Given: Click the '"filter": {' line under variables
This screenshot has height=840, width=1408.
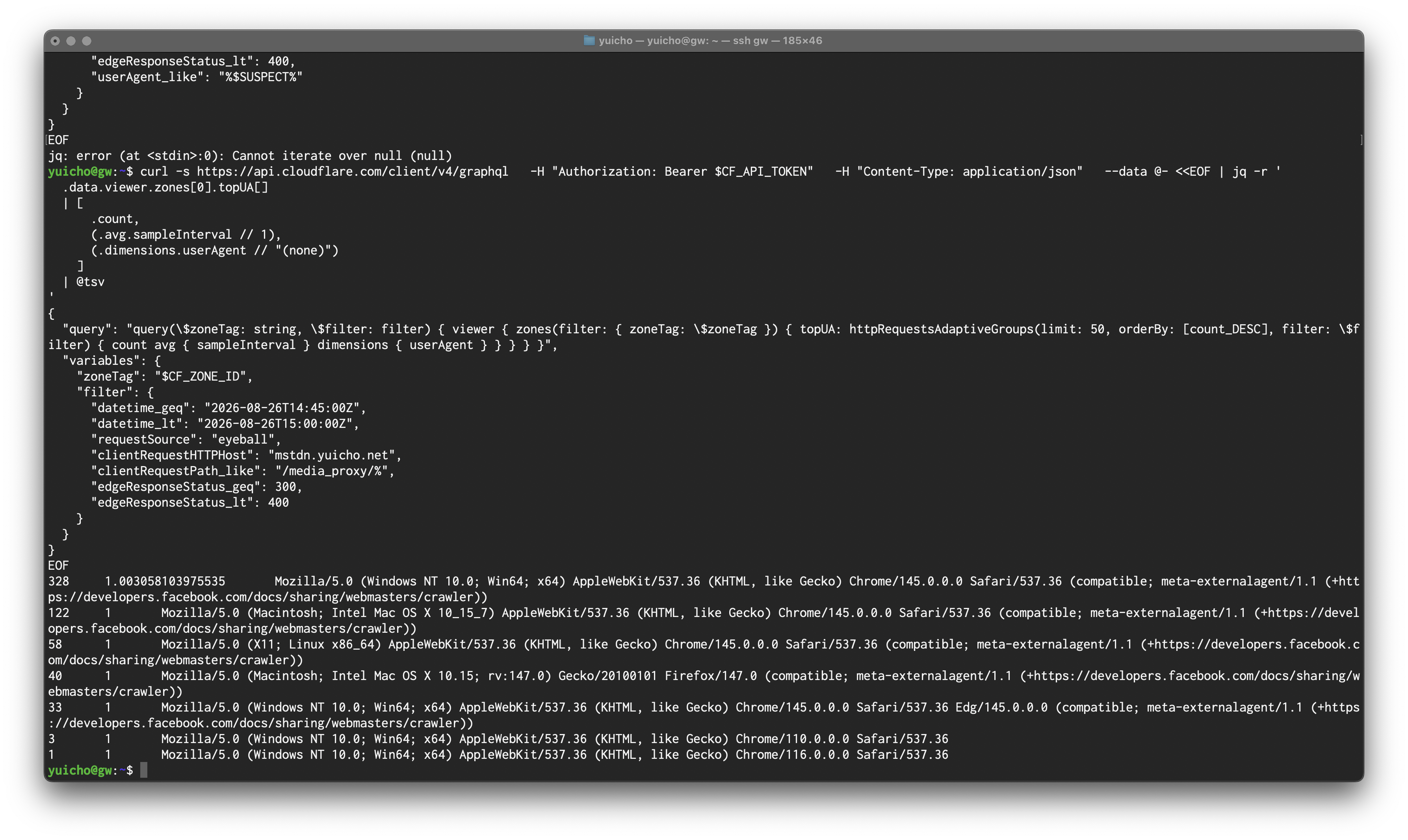Looking at the screenshot, I should click(115, 392).
